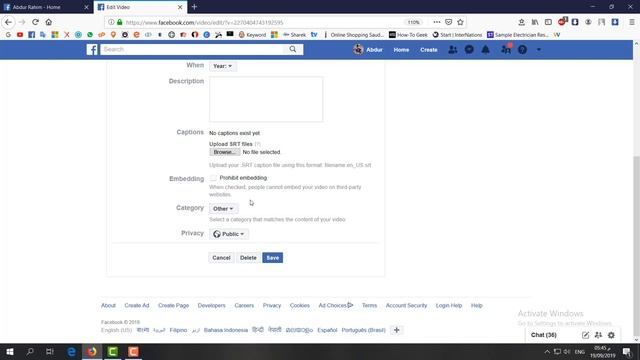Expand the account menu arrow in header
The image size is (640, 360).
[x=539, y=50]
